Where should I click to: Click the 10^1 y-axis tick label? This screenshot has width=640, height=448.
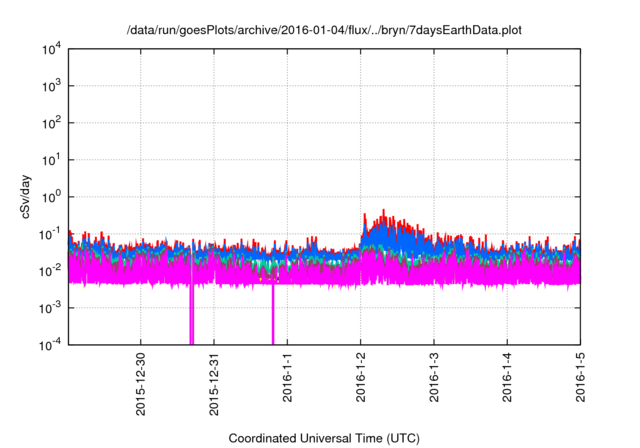coord(51,160)
